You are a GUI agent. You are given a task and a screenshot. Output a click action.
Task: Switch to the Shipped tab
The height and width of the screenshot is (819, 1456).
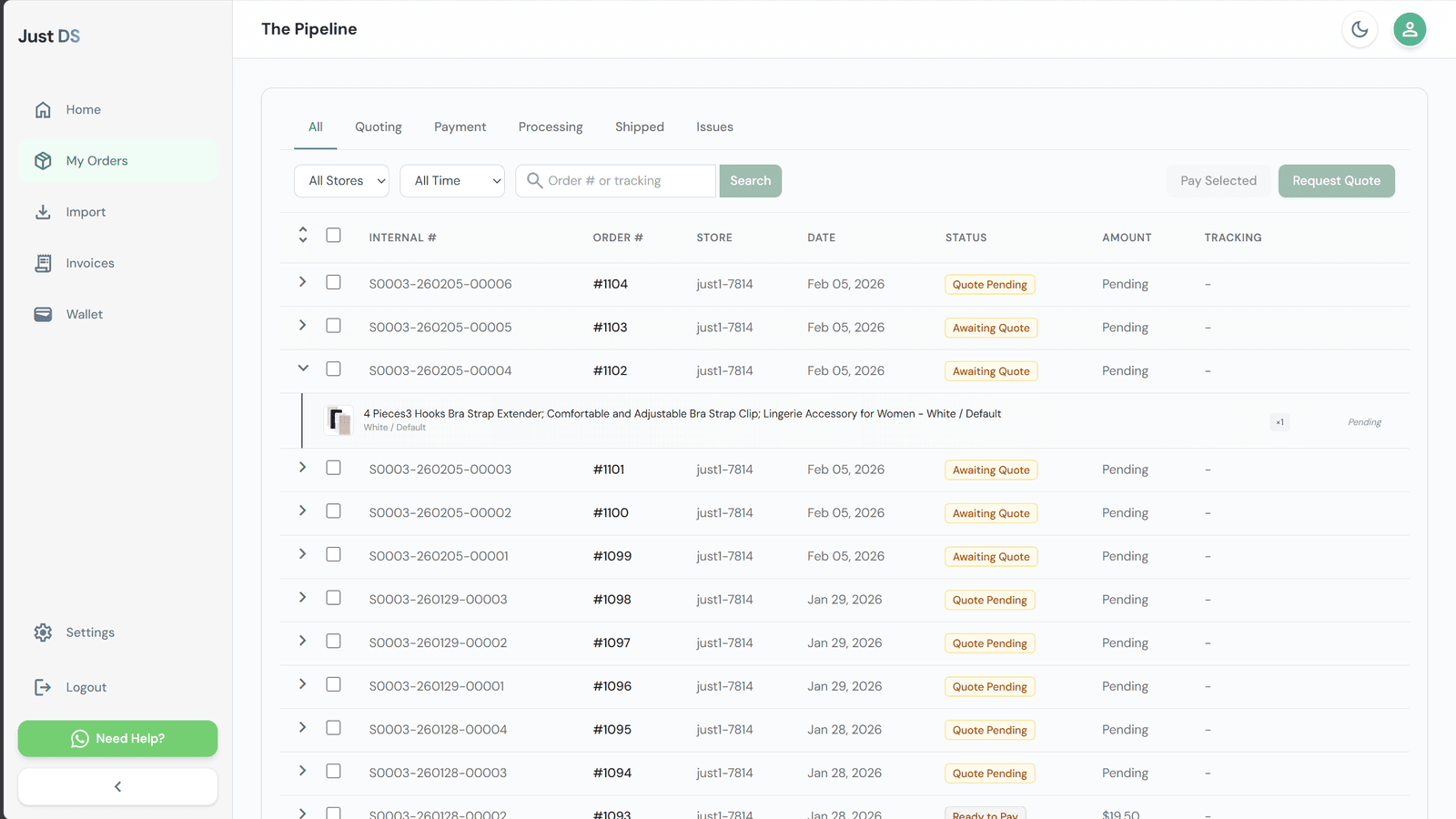coord(640,127)
